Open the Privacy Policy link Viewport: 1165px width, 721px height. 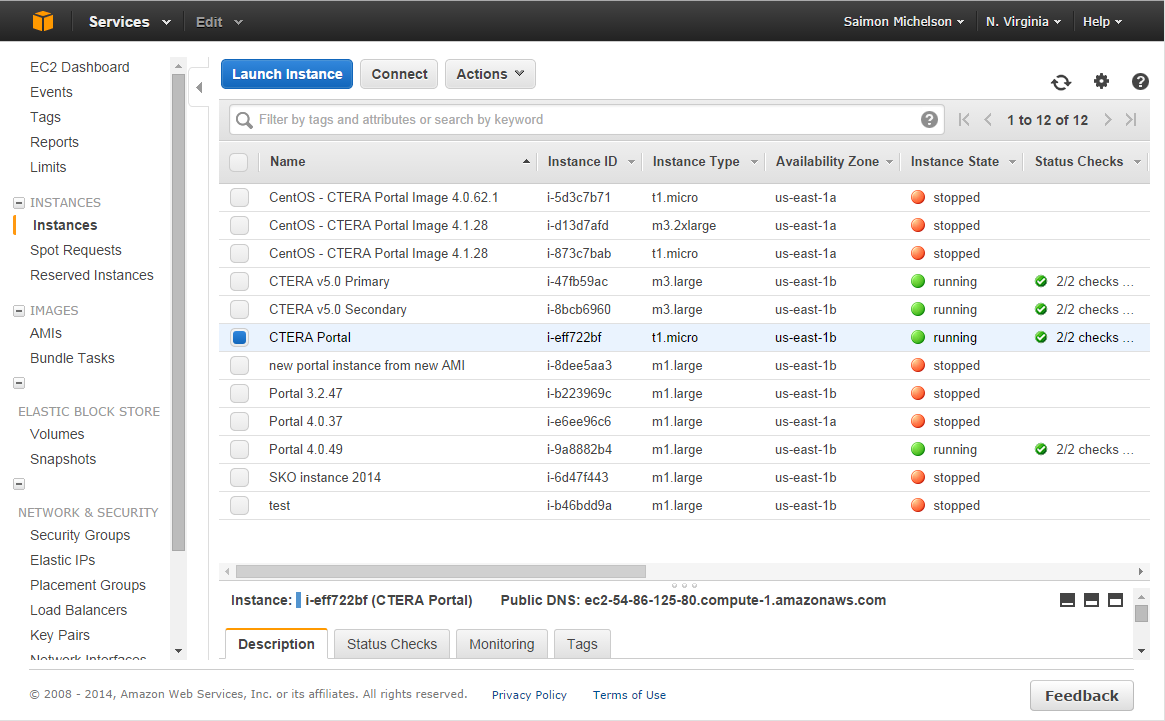pyautogui.click(x=529, y=695)
